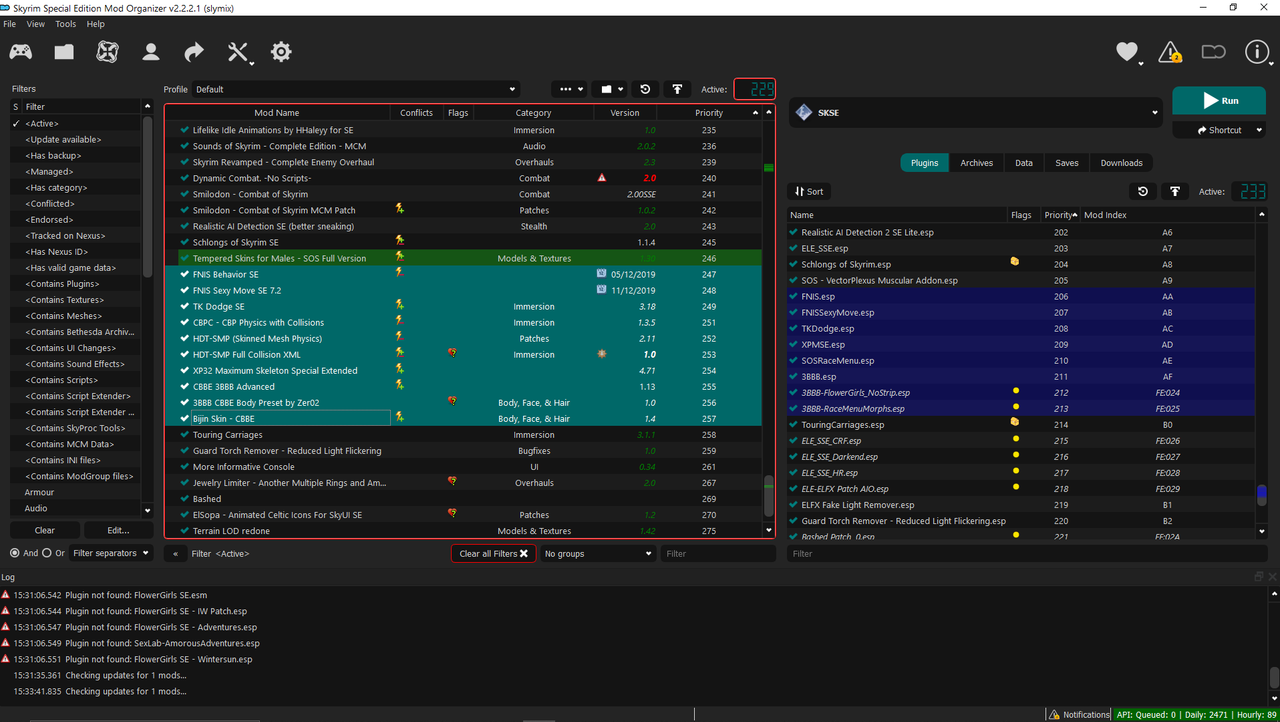This screenshot has height=722, width=1280.
Task: Open the Manage Instances gamepad icon
Action: point(20,52)
